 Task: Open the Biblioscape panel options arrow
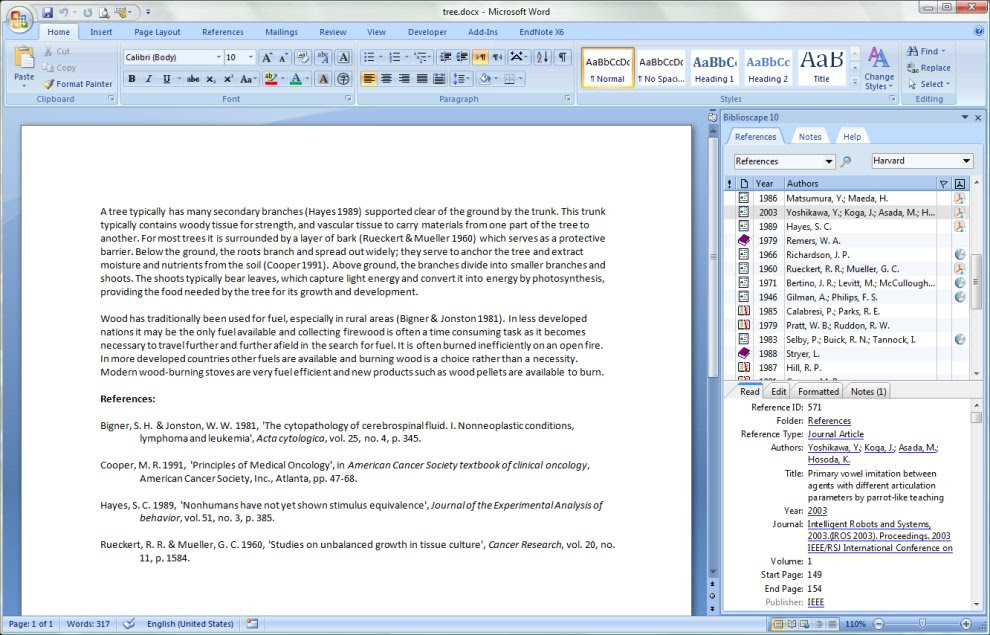[x=964, y=117]
